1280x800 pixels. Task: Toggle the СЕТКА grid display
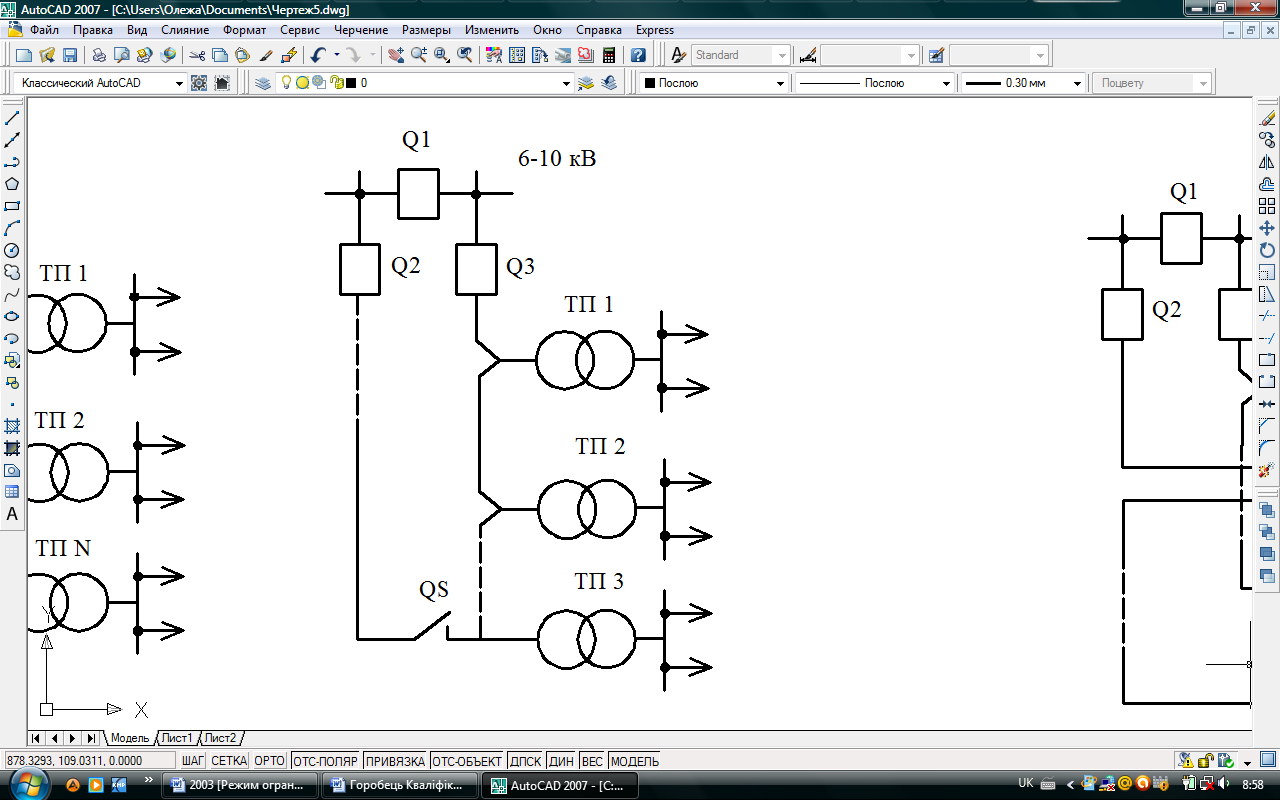[x=229, y=761]
